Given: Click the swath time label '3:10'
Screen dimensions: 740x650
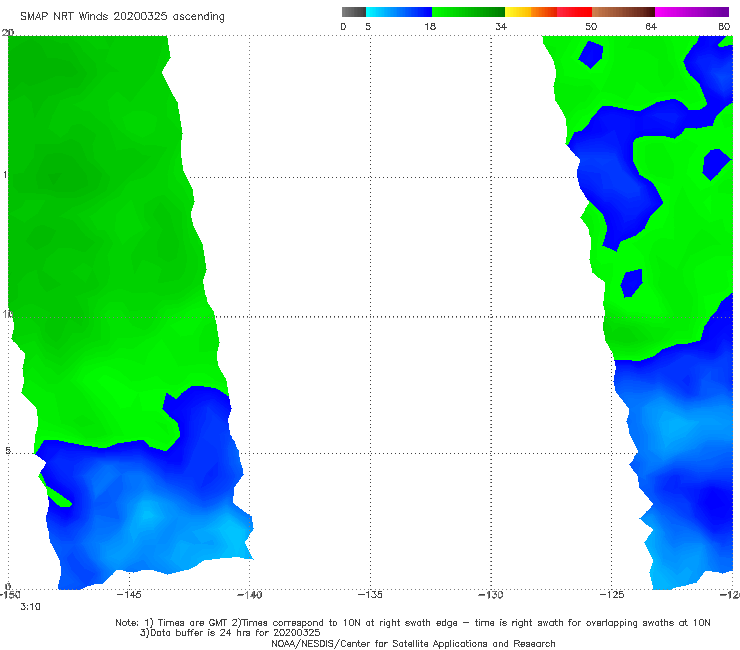Looking at the screenshot, I should (30, 607).
